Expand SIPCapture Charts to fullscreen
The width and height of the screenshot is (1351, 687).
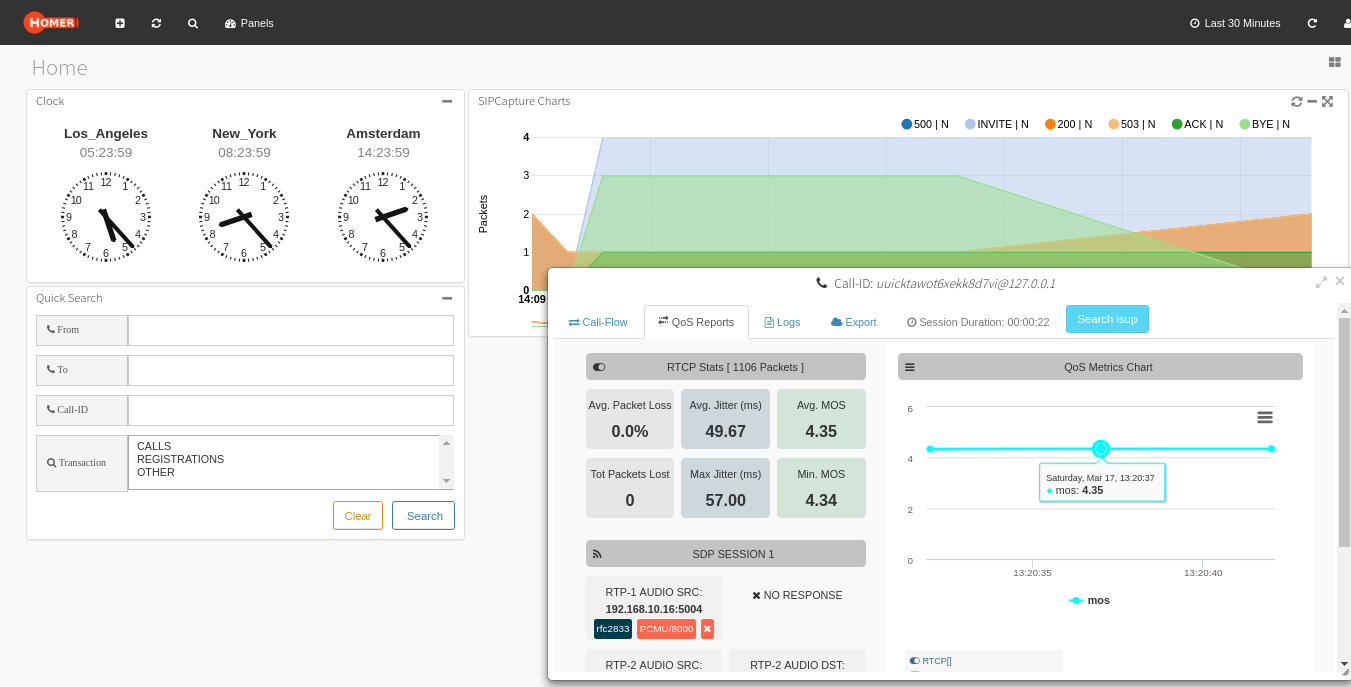(1327, 101)
